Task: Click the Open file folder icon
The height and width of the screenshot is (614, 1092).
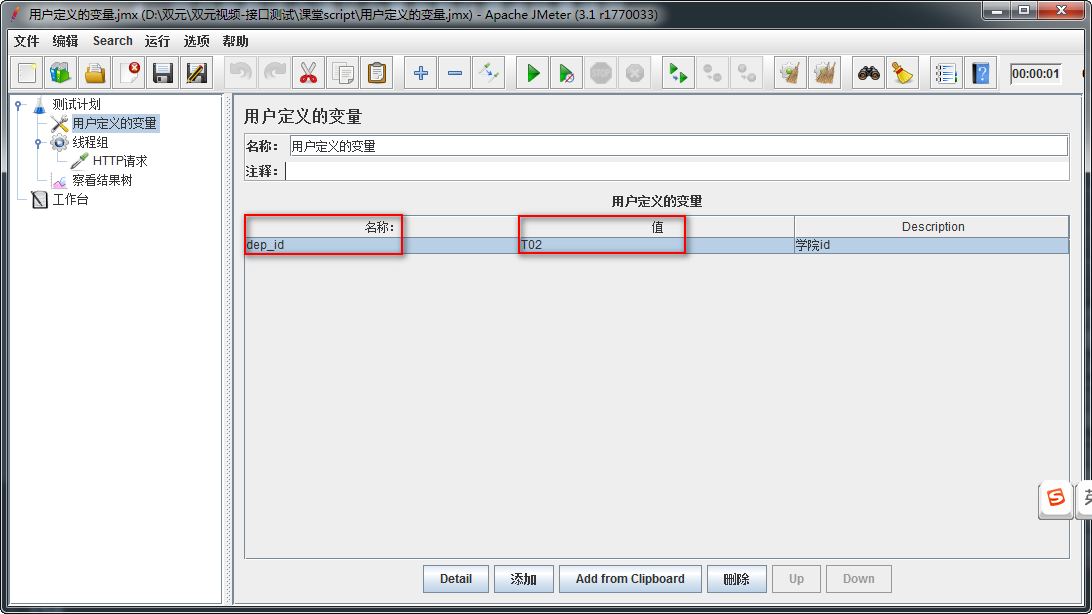Action: coord(95,73)
